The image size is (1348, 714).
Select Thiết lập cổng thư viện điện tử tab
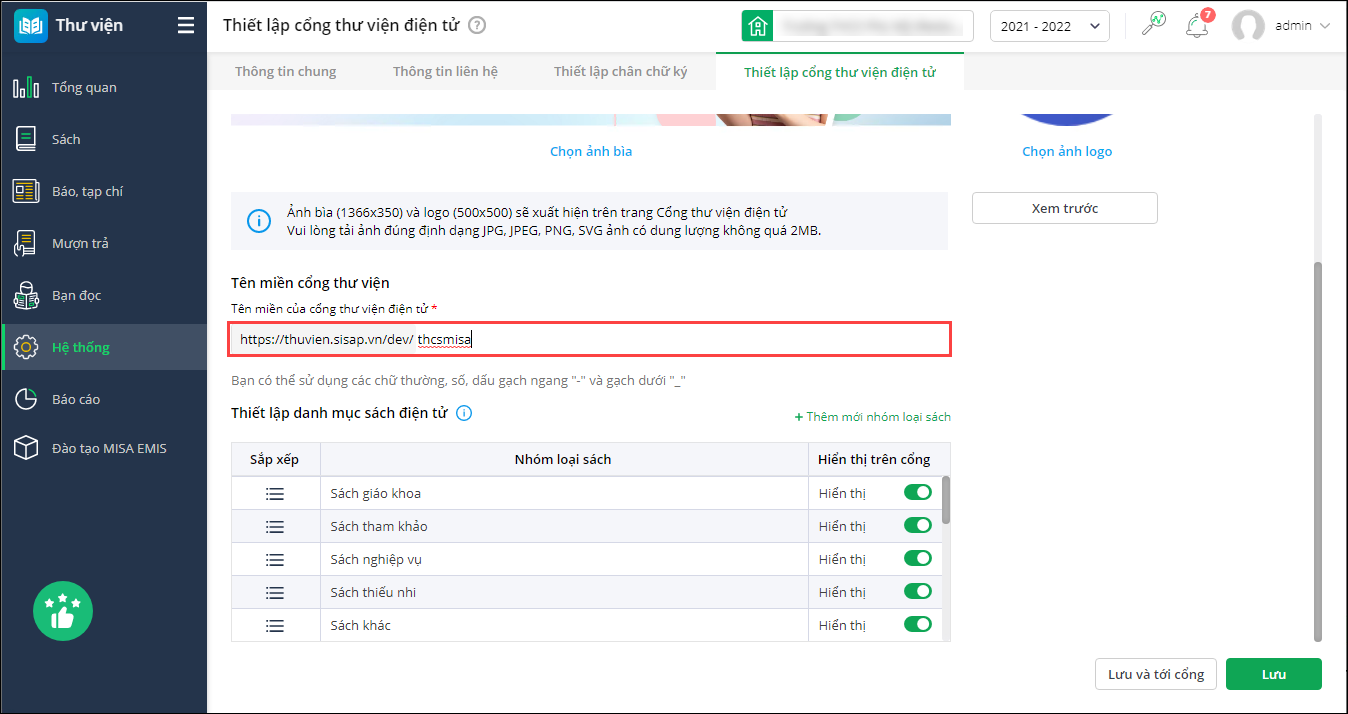point(840,72)
